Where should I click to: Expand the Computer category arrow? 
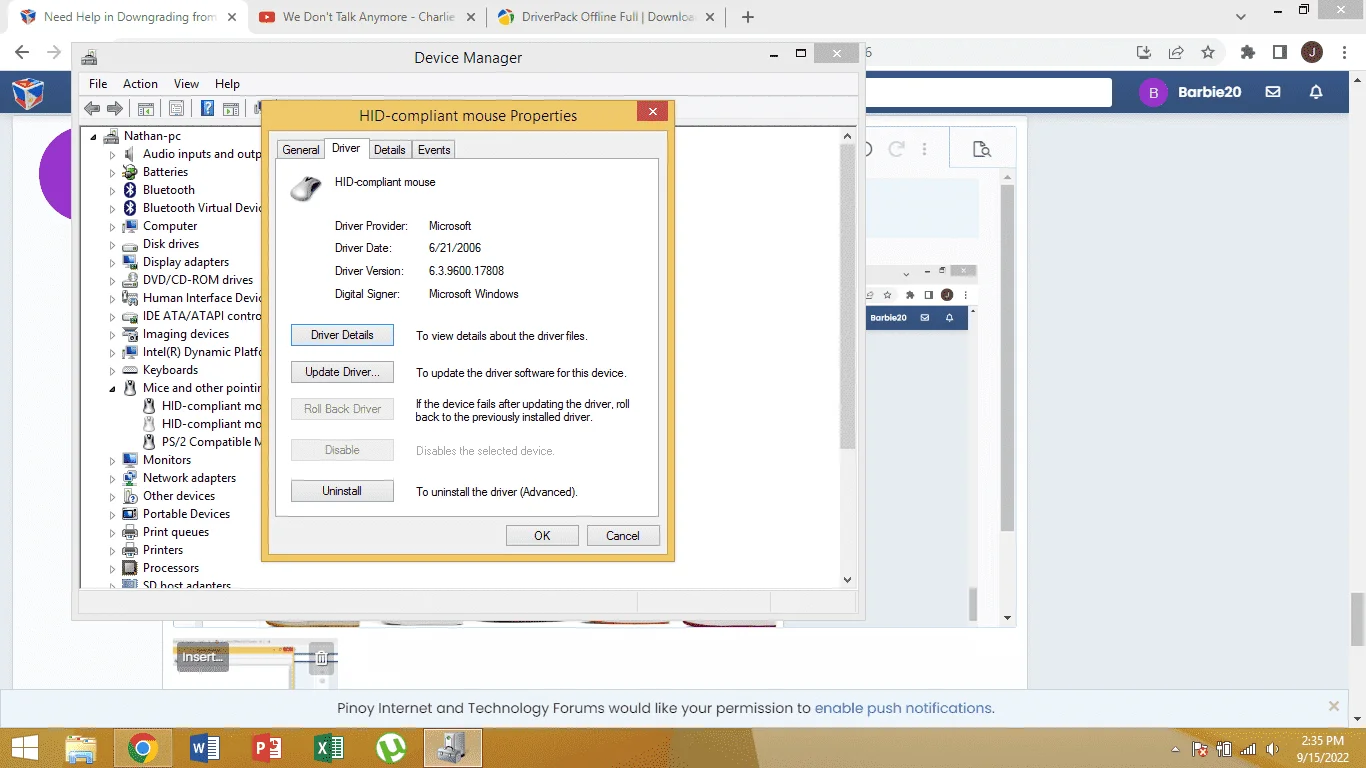[x=113, y=226]
